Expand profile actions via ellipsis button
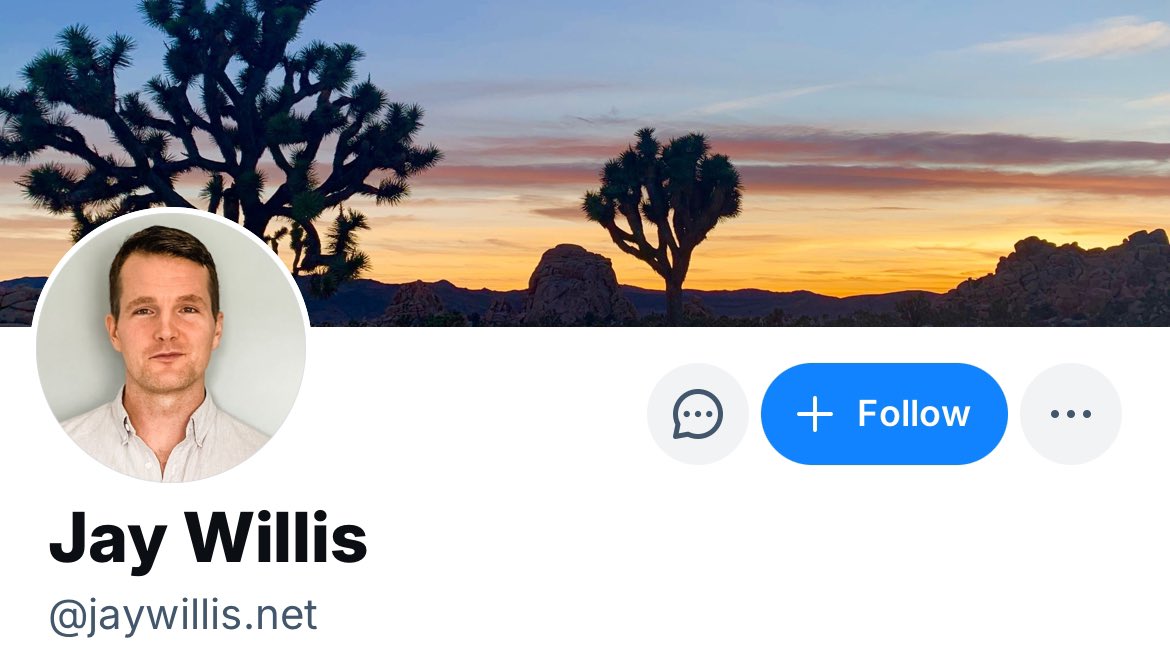Image resolution: width=1170 pixels, height=663 pixels. pos(1071,414)
